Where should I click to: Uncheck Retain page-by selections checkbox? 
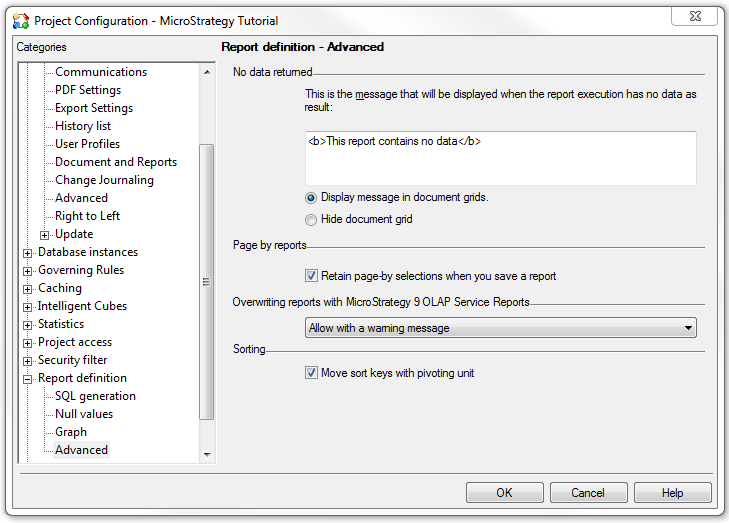pos(311,276)
